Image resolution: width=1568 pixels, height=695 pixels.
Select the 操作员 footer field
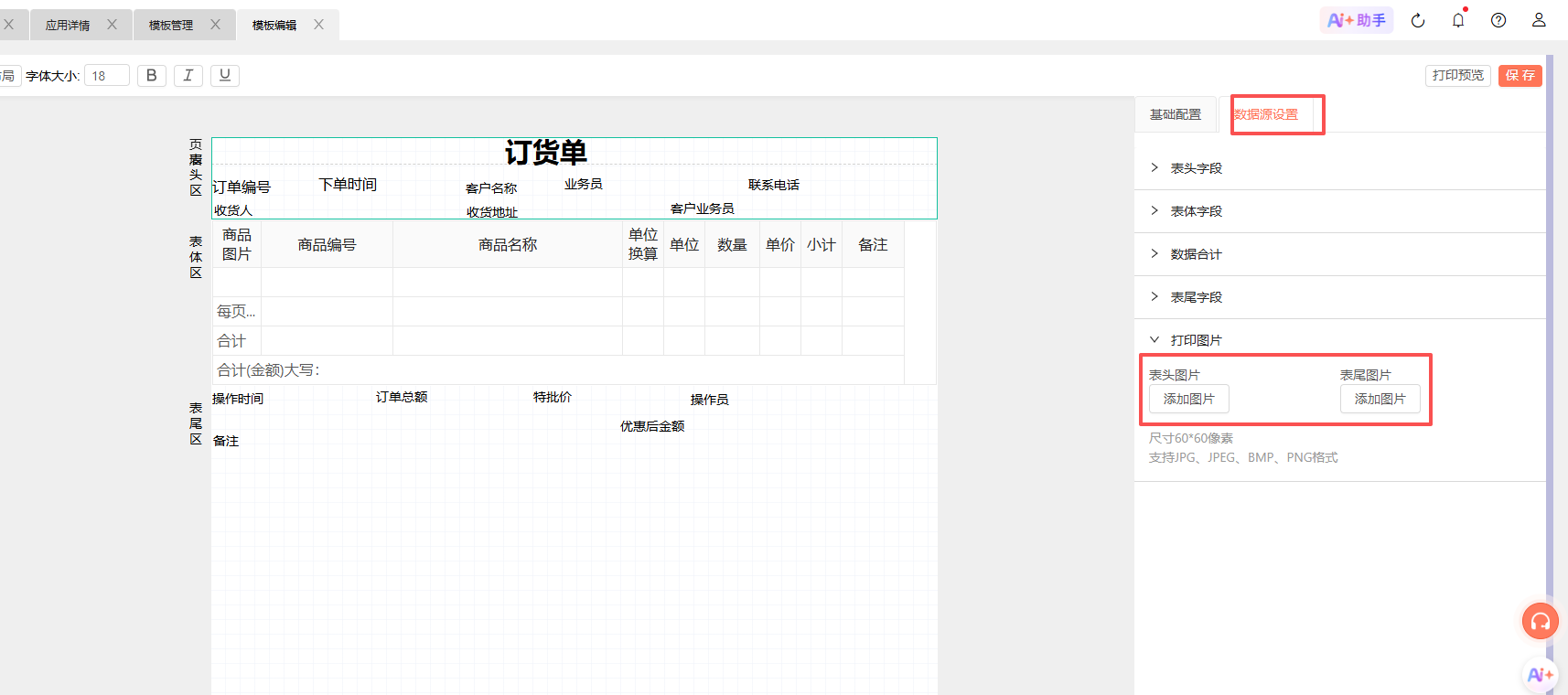coord(710,400)
